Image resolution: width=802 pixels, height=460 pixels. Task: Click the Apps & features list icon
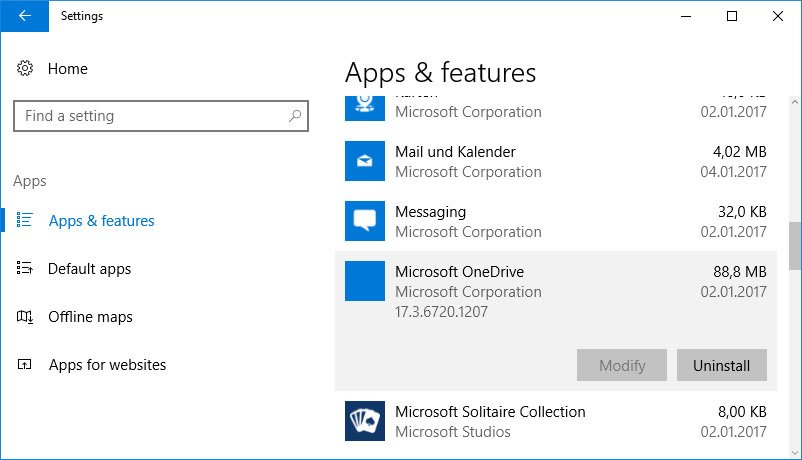[x=24, y=220]
